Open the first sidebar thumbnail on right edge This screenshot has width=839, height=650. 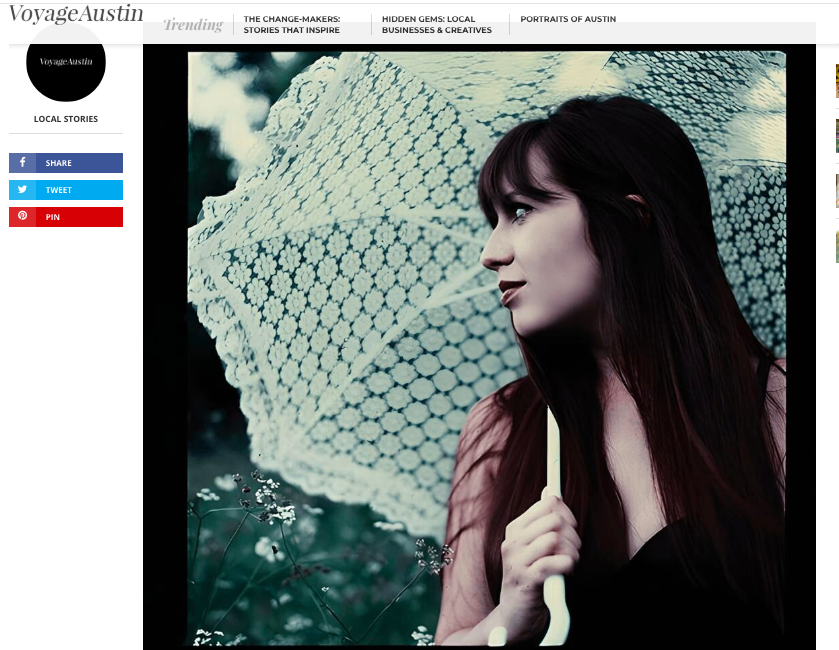836,81
